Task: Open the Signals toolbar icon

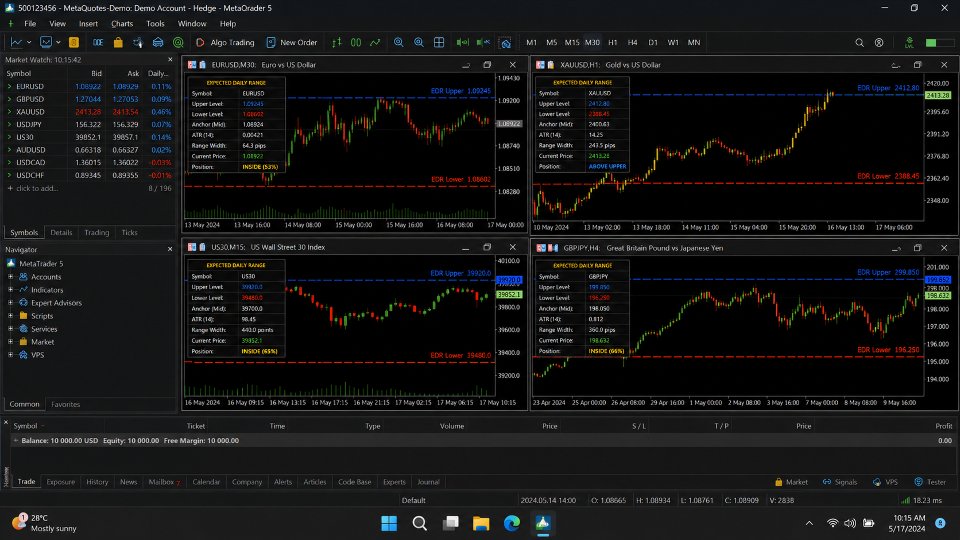Action: pyautogui.click(x=138, y=42)
